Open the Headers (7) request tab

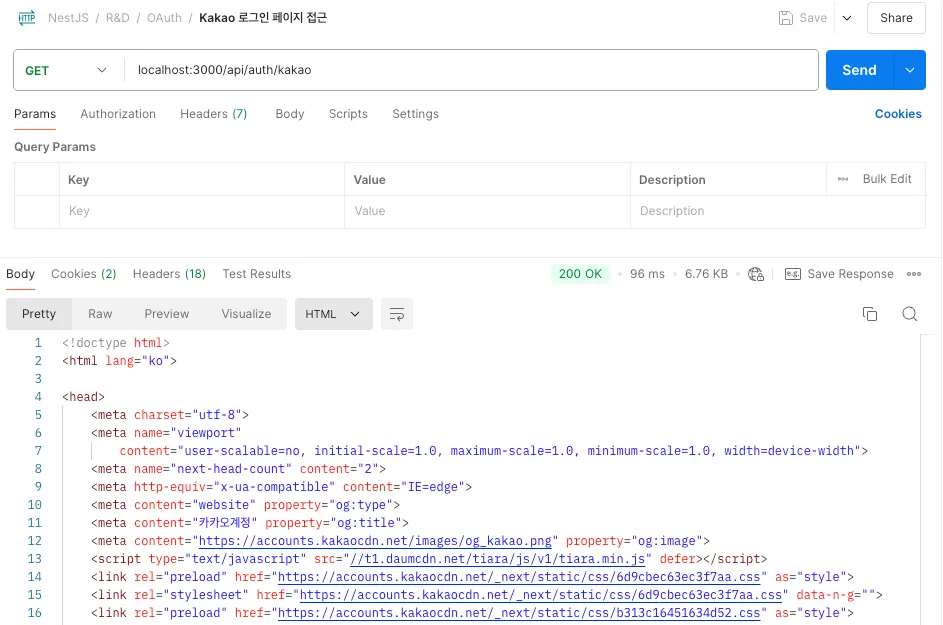[x=213, y=114]
